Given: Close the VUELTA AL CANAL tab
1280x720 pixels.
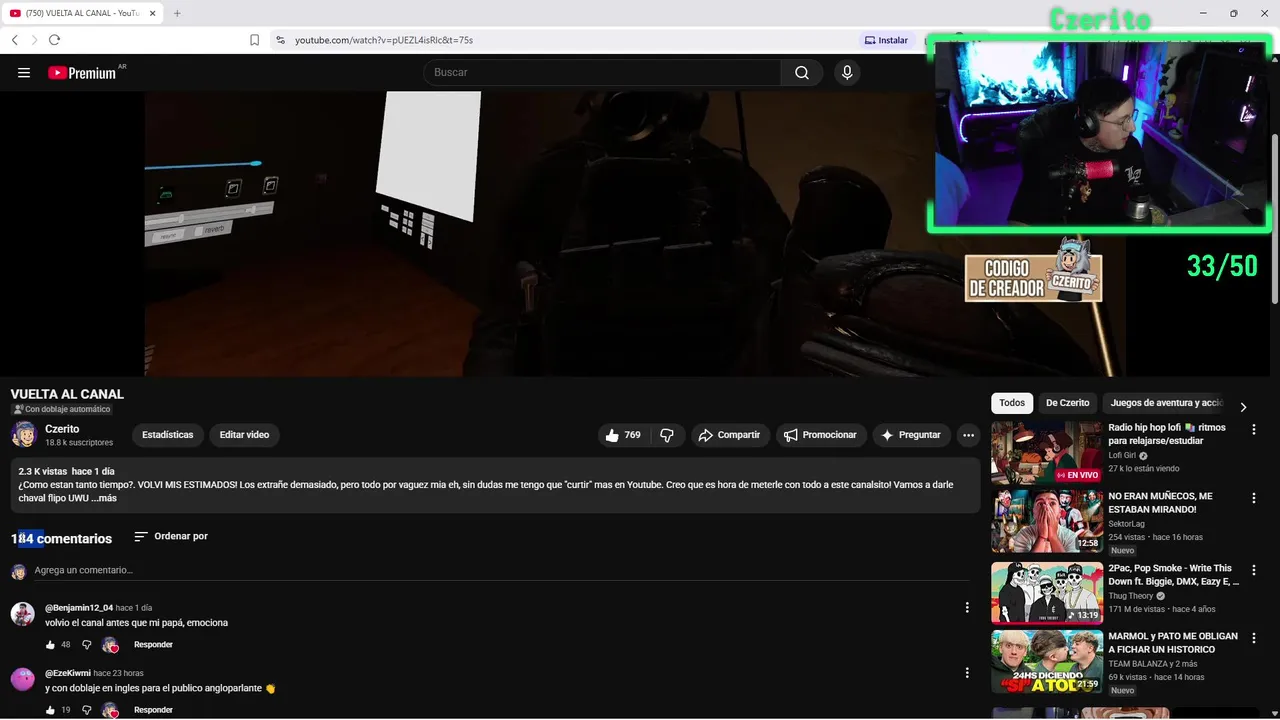Looking at the screenshot, I should [x=153, y=13].
